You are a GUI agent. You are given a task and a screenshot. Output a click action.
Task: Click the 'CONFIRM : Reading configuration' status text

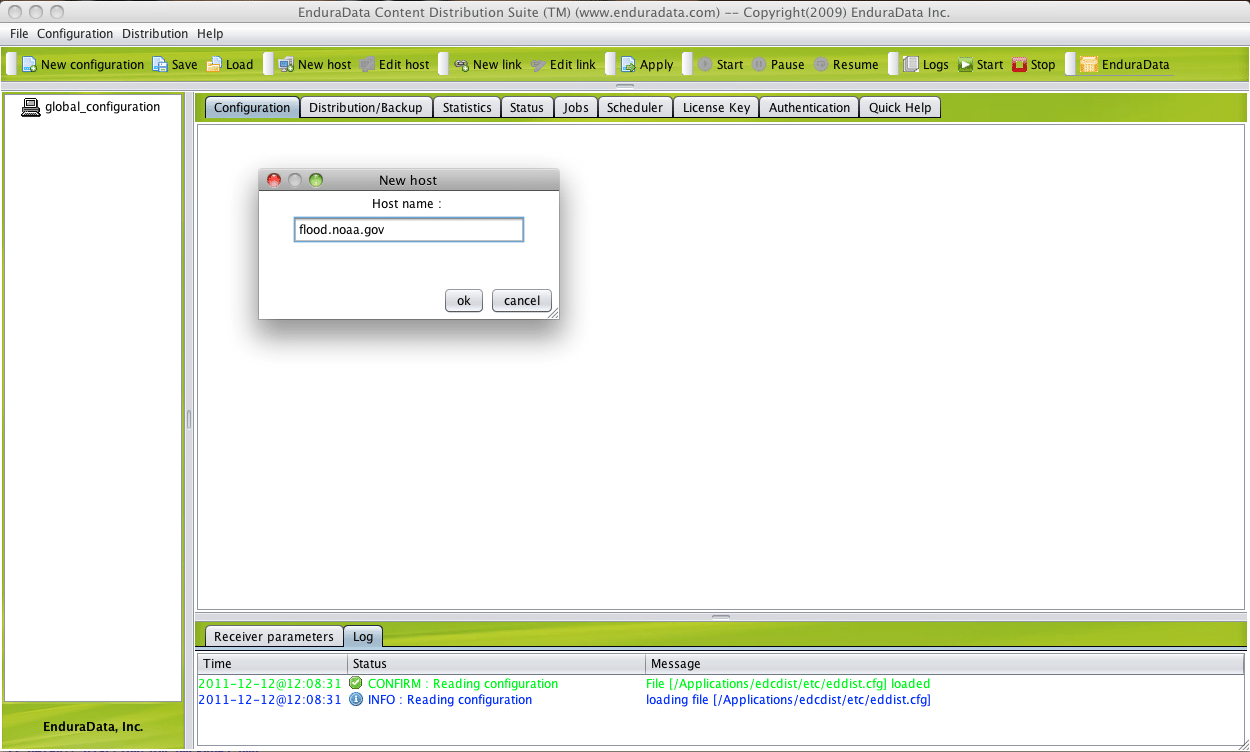[x=463, y=684]
